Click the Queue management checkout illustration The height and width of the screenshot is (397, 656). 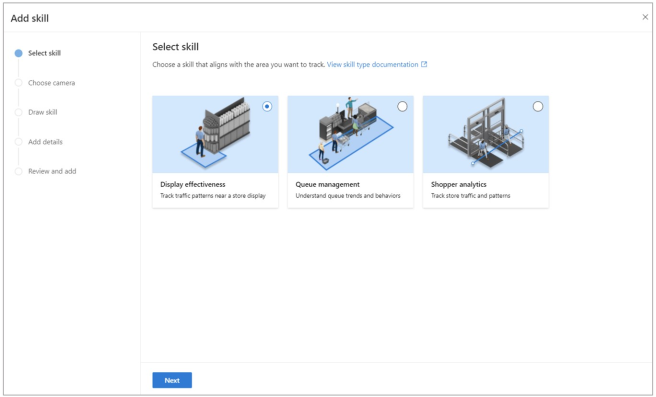351,134
